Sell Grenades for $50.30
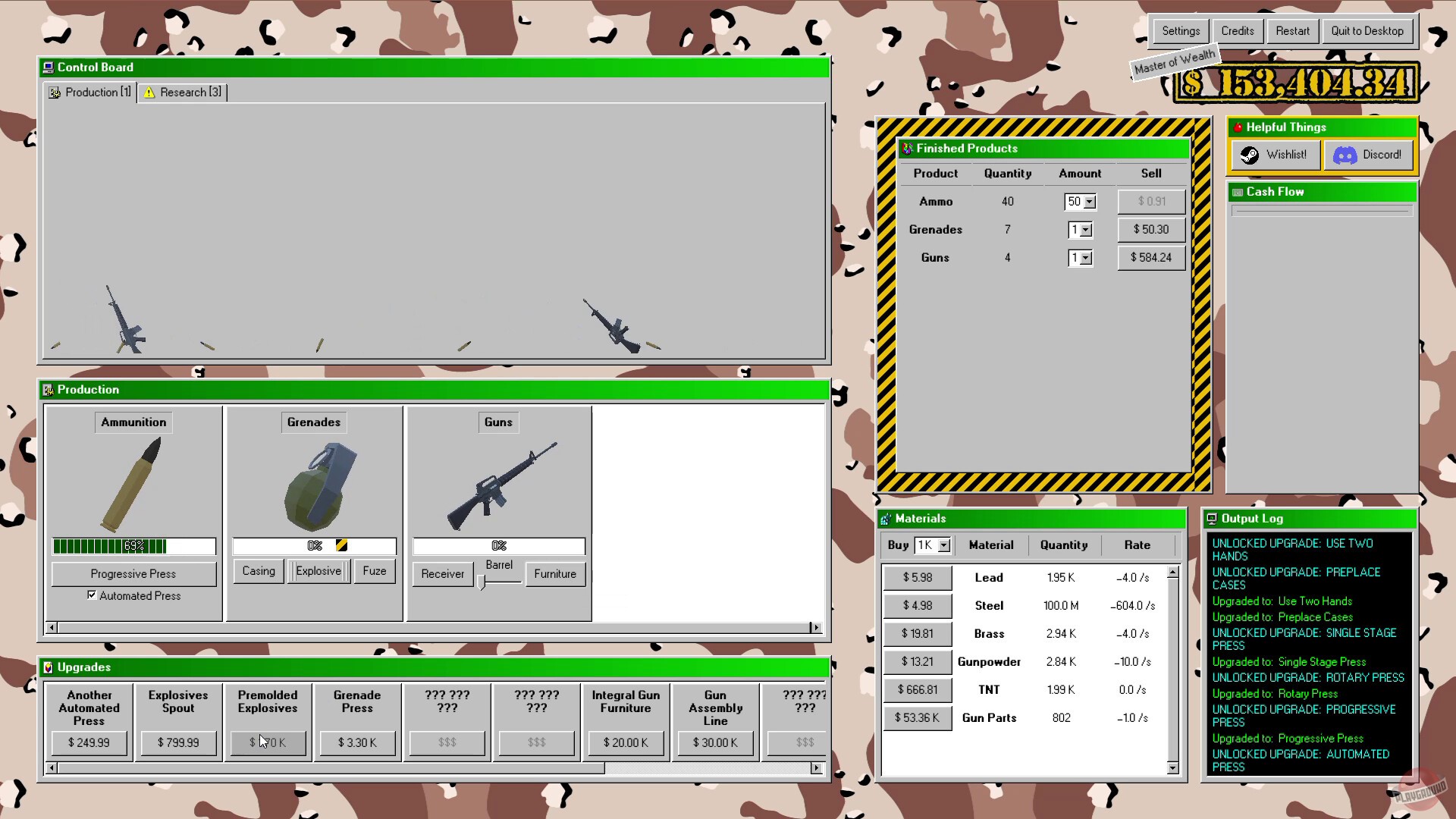The width and height of the screenshot is (1456, 819). point(1150,229)
